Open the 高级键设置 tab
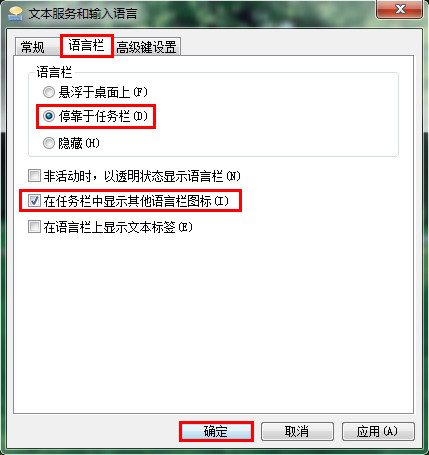This screenshot has width=429, height=455. 146,47
